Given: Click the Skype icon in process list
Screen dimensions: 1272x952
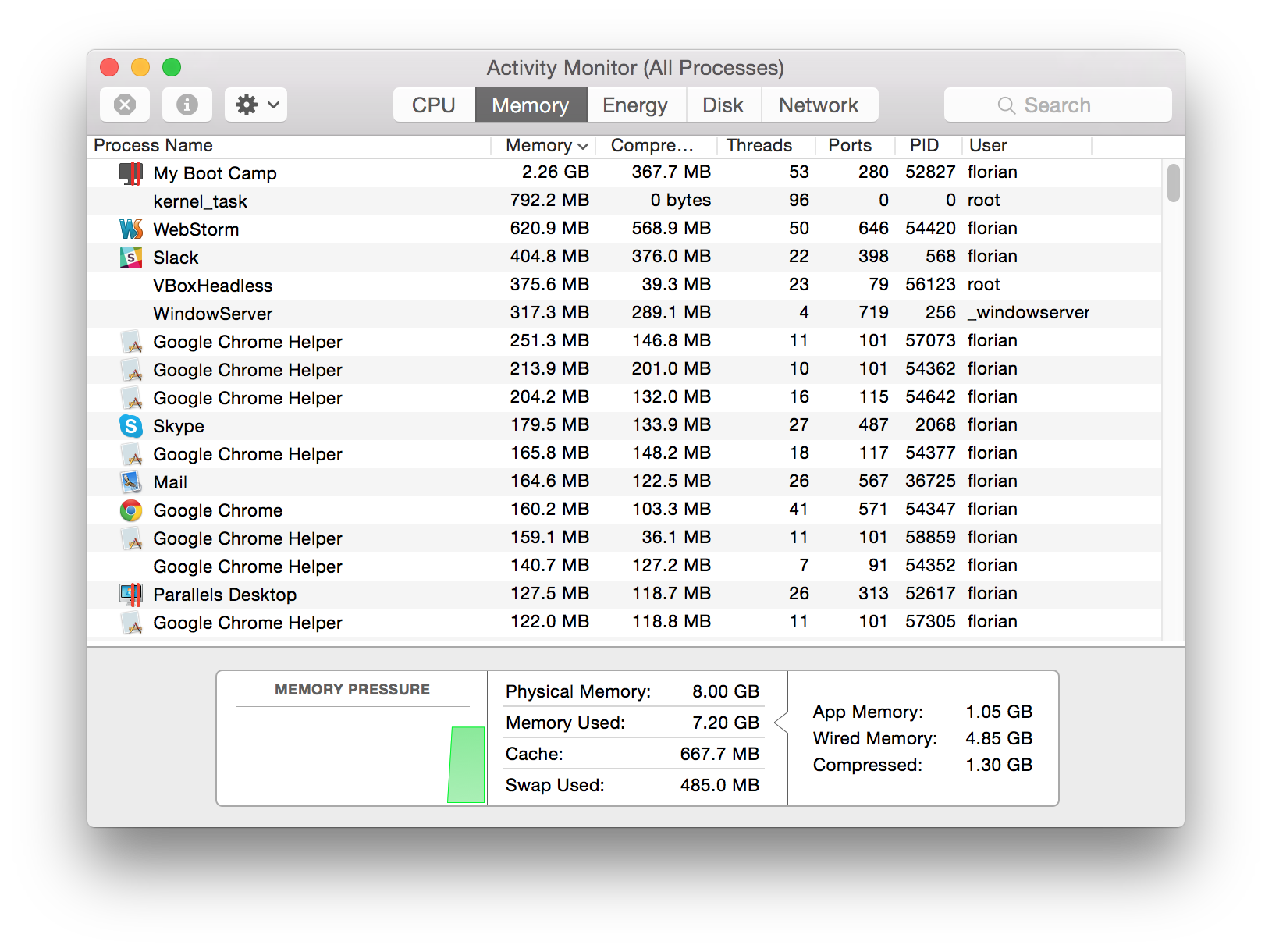Looking at the screenshot, I should pos(131,426).
